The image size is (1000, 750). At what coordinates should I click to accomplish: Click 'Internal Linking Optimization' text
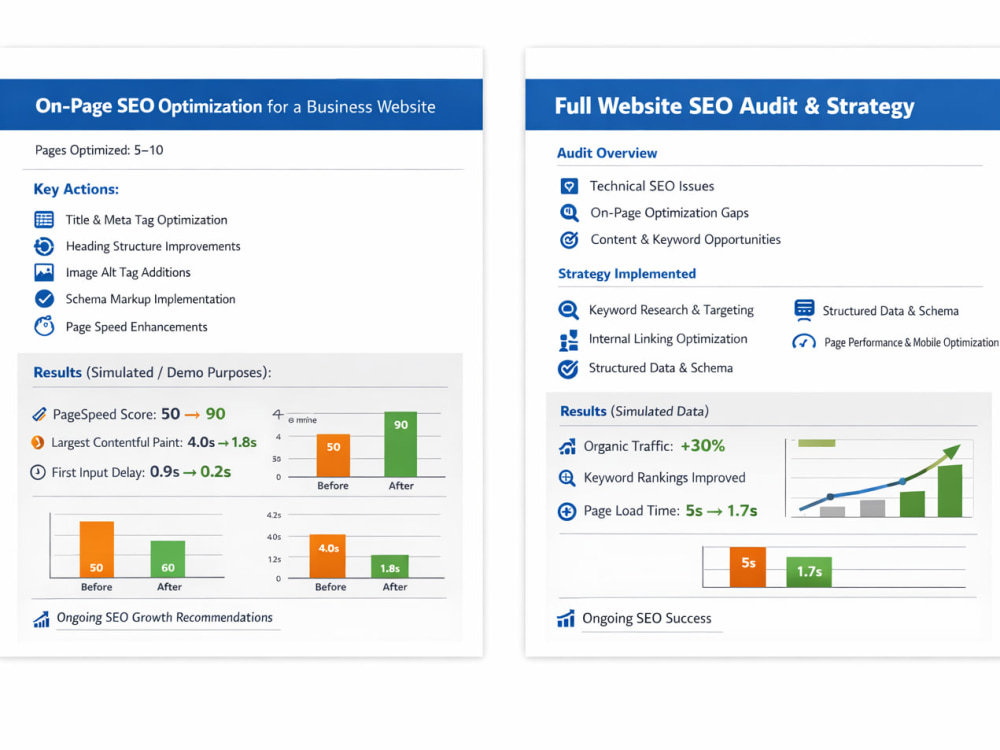click(668, 339)
